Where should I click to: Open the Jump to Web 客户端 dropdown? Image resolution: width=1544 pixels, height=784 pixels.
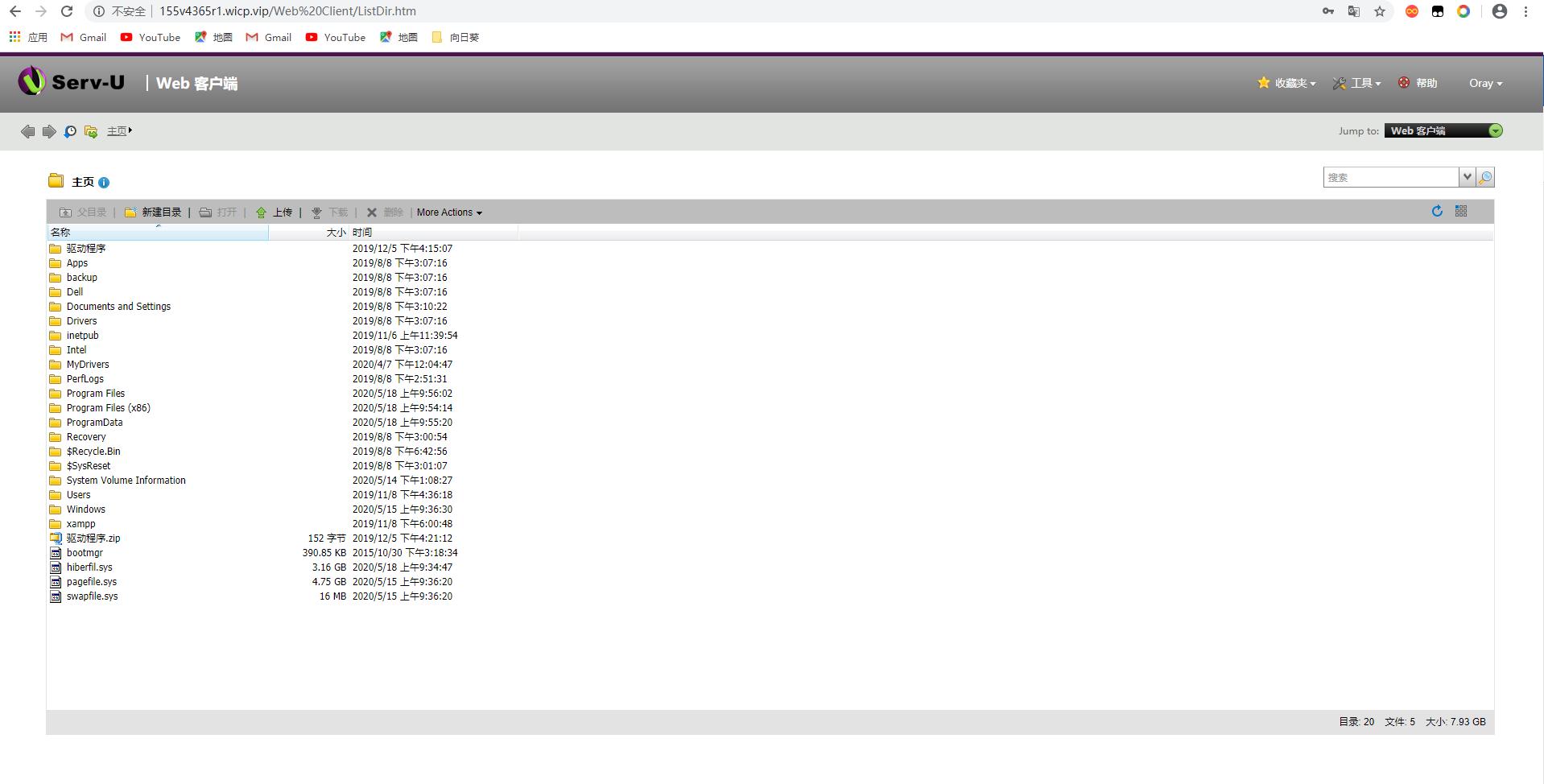pyautogui.click(x=1443, y=130)
